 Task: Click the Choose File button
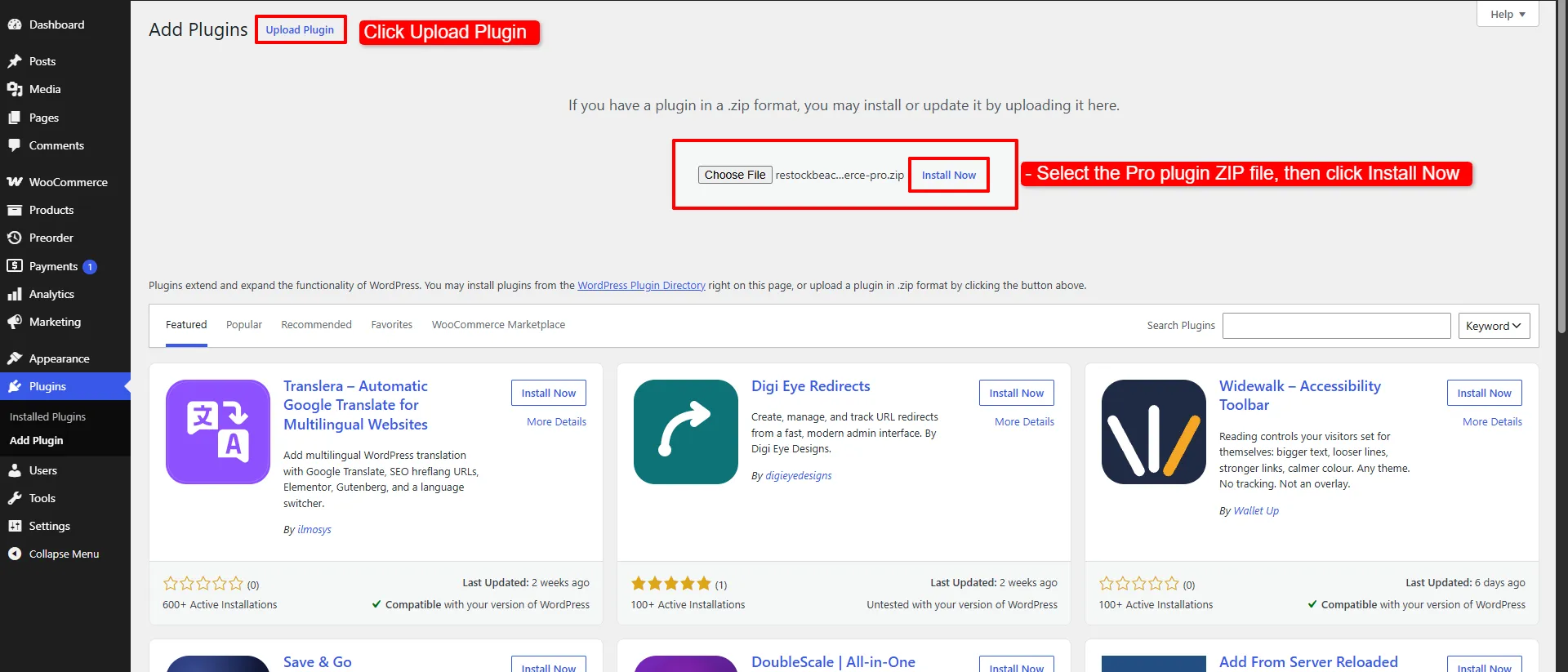click(x=735, y=175)
